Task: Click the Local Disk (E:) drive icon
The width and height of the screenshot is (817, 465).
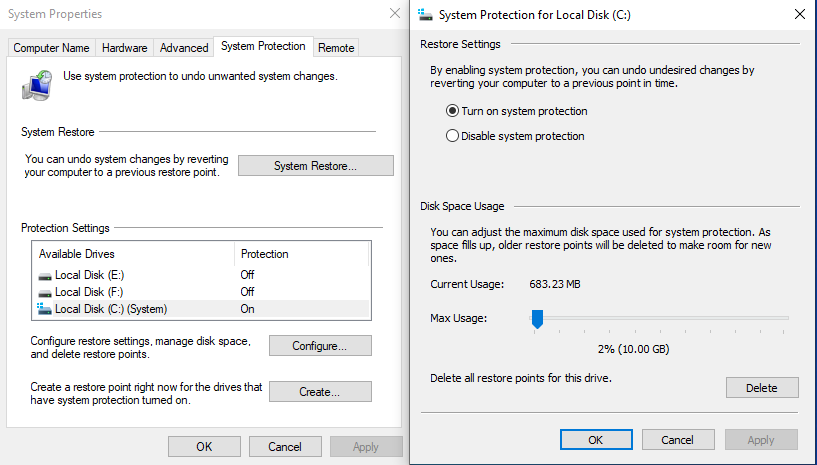Action: pyautogui.click(x=45, y=275)
